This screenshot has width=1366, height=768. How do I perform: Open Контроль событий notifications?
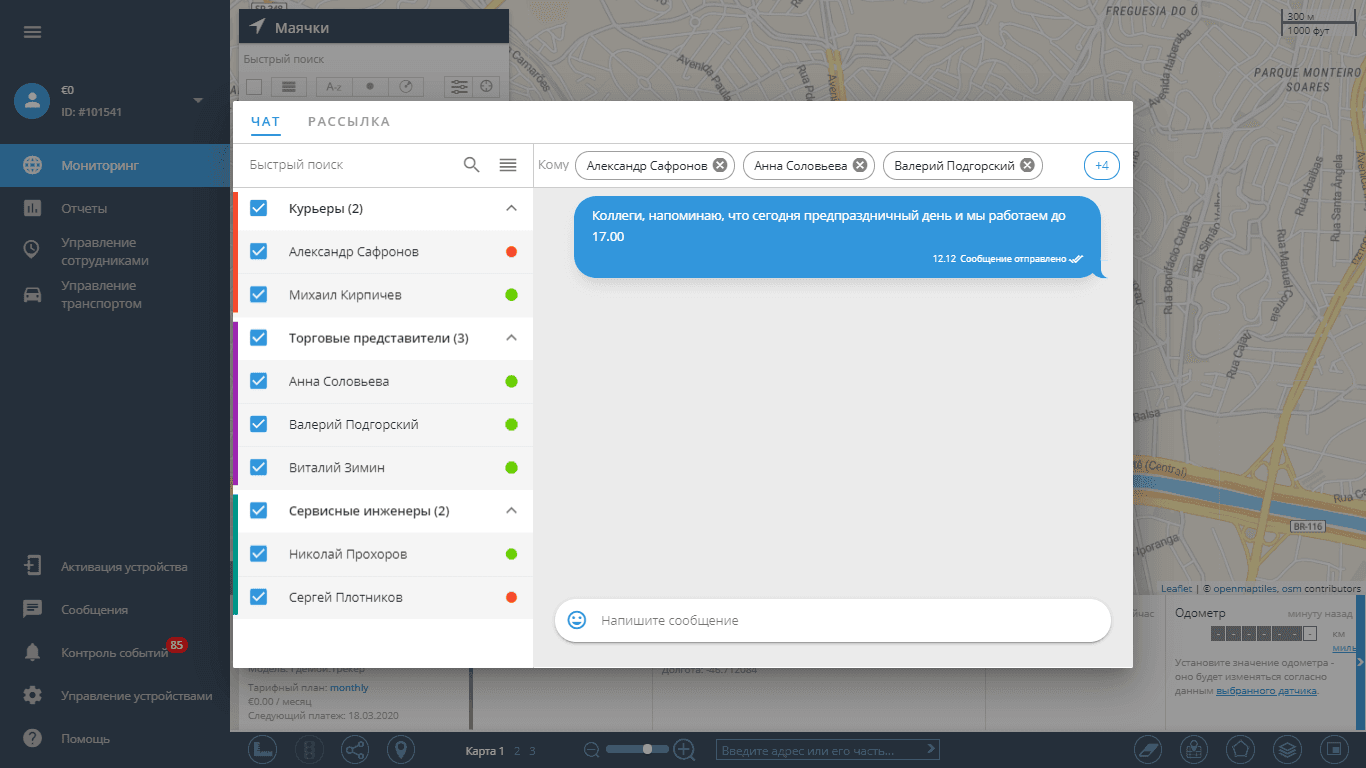coord(115,652)
